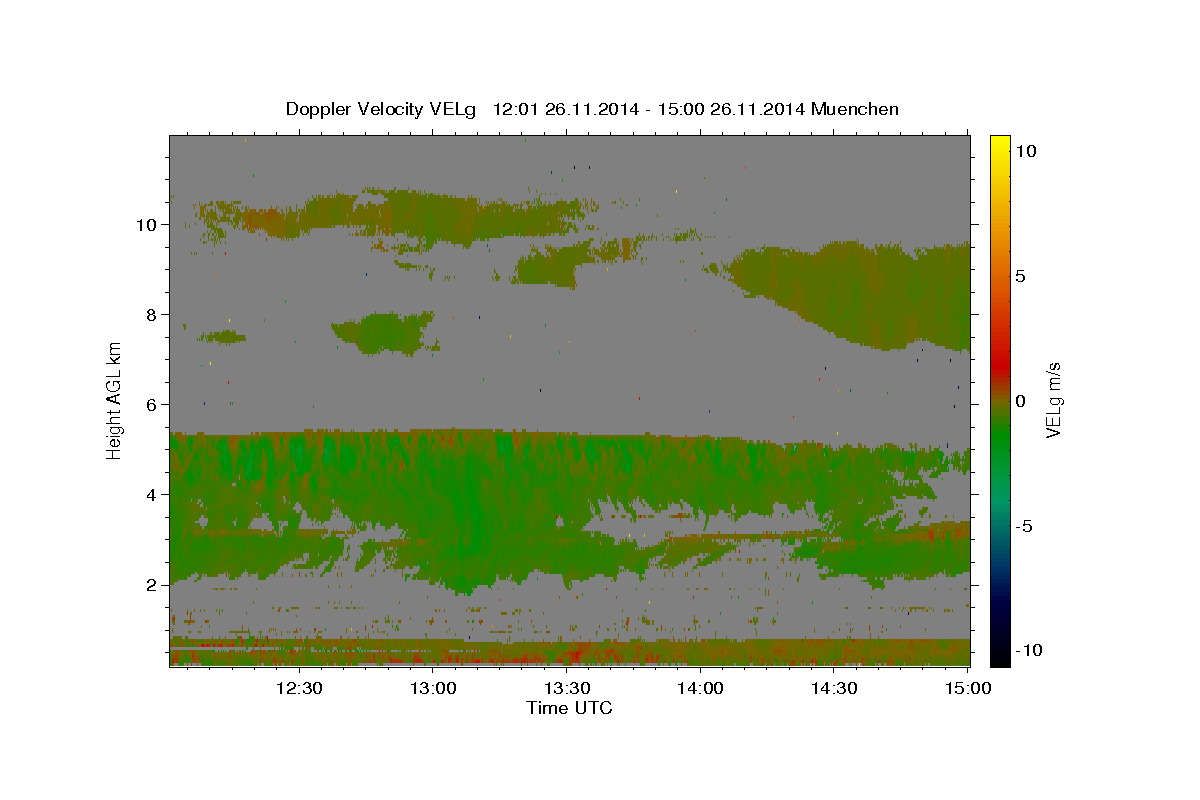Click the colorbar label '0'
Image resolution: width=1200 pixels, height=800 pixels.
click(1021, 401)
